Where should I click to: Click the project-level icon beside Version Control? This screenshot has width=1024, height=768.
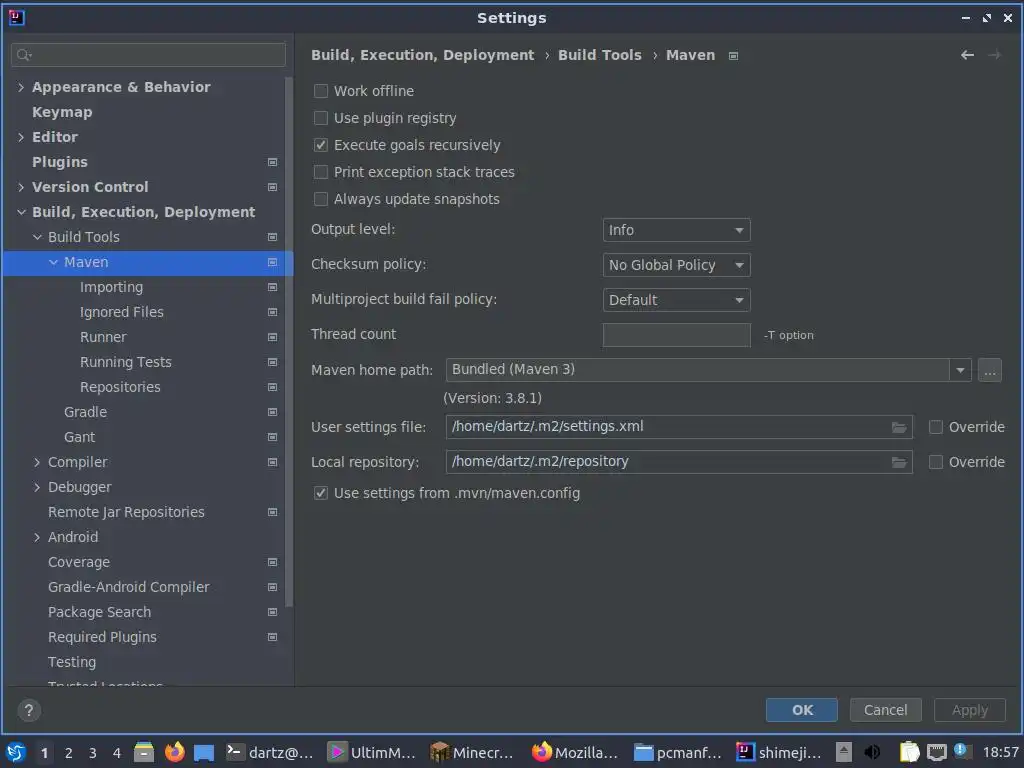[272, 187]
